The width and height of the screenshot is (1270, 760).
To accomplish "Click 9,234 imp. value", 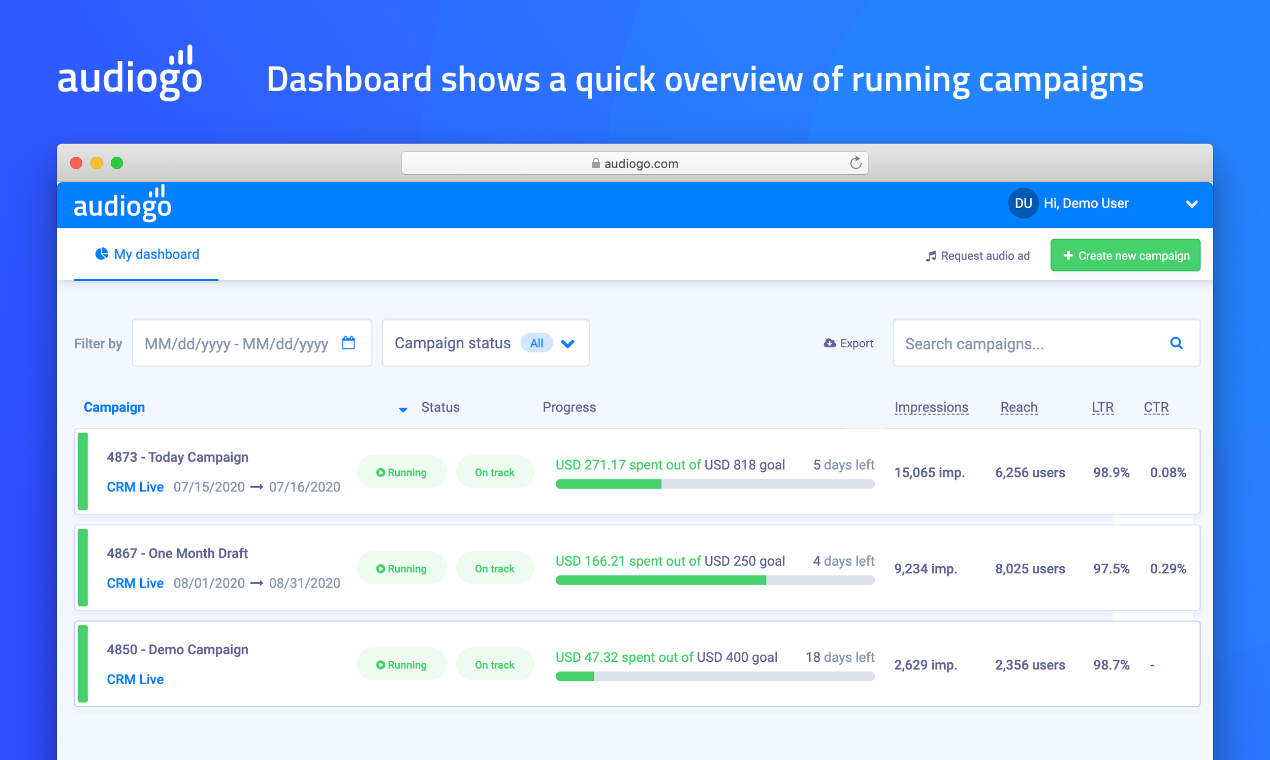I will coord(926,568).
